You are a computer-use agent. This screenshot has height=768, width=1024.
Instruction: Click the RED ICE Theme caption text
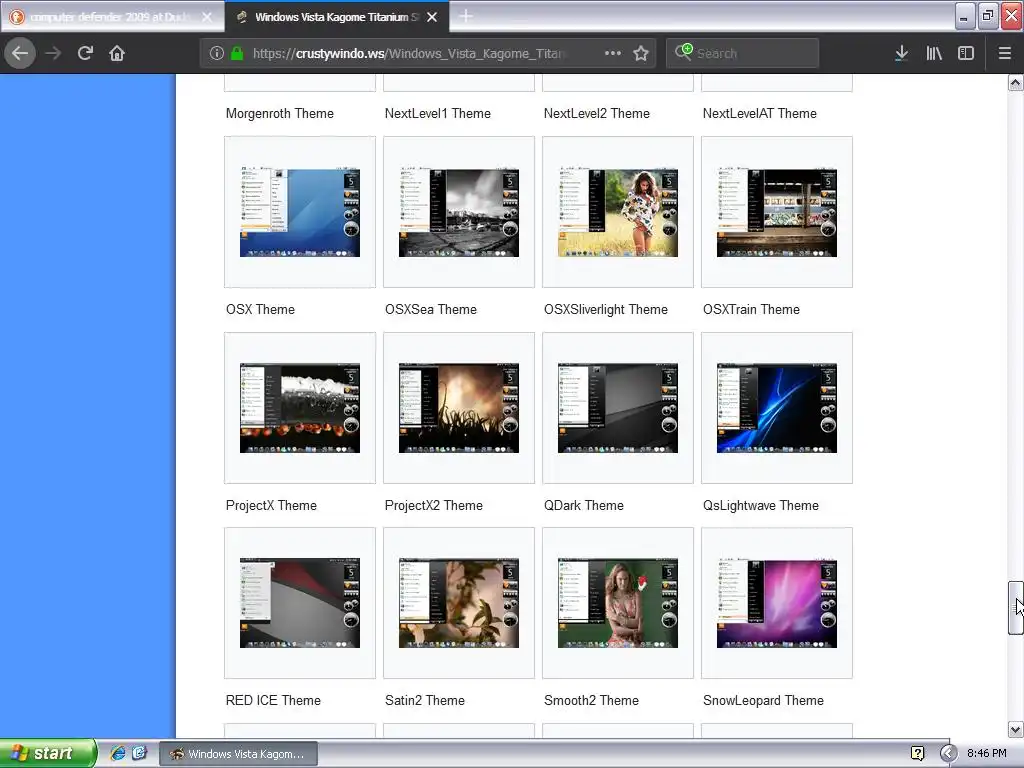(273, 701)
